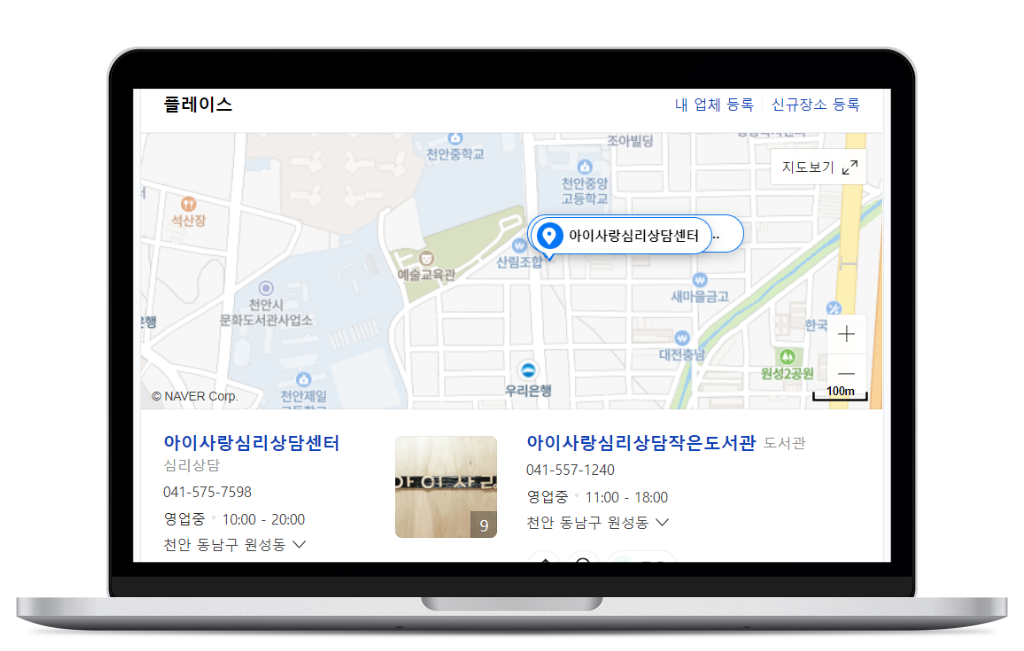Image resolution: width=1024 pixels, height=651 pixels.
Task: View the listing photo thumbnail with 9 badge
Action: coord(446,486)
